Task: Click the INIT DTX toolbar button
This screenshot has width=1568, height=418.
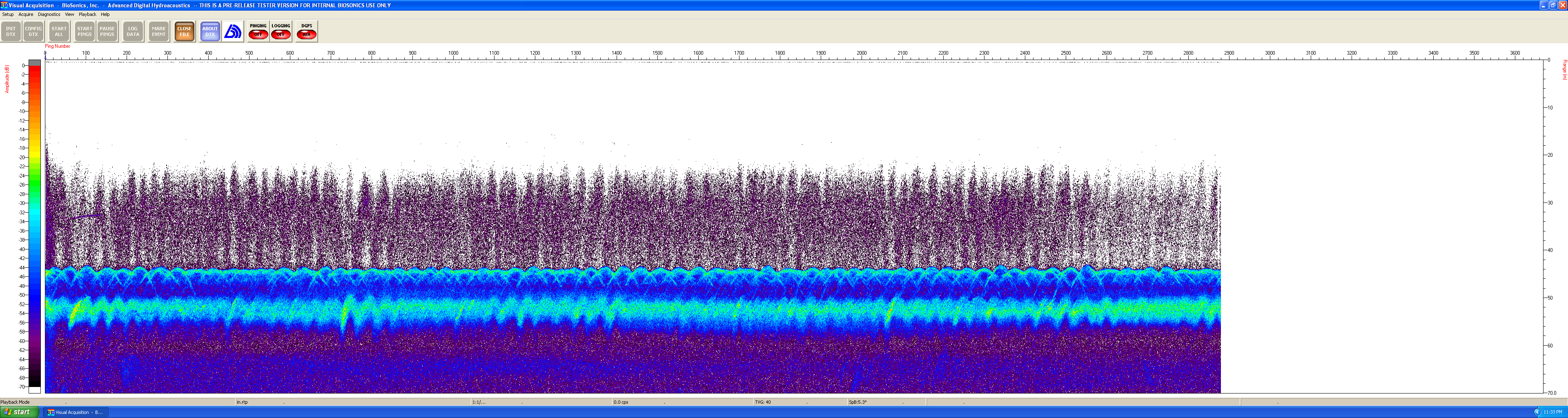Action: [11, 32]
